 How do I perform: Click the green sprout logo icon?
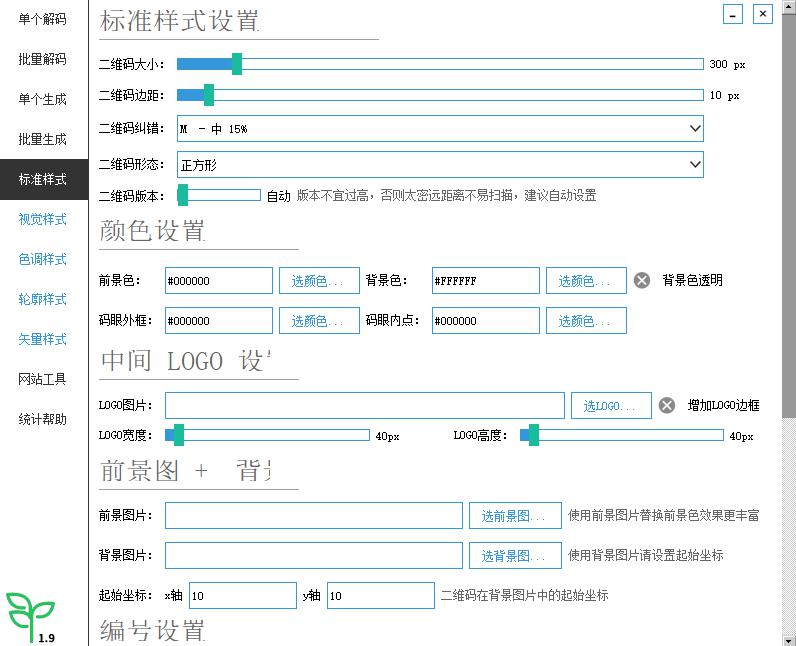tap(30, 617)
